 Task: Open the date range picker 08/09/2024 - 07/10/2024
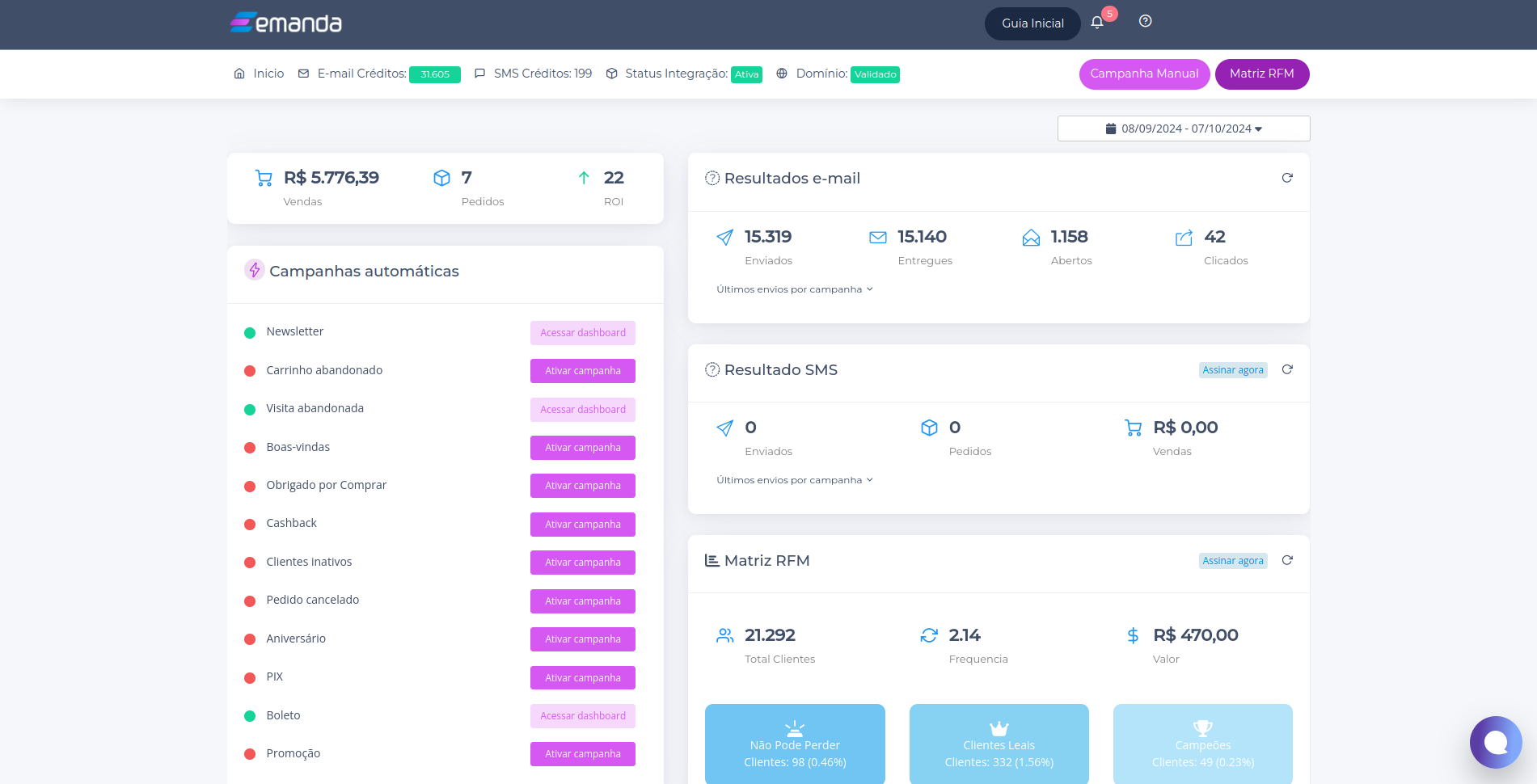[x=1184, y=129]
